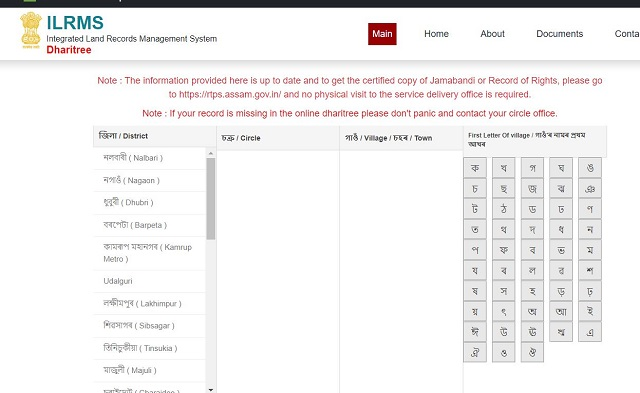The image size is (640, 393).
Task: Click the ফ letter button
Action: pos(504,250)
